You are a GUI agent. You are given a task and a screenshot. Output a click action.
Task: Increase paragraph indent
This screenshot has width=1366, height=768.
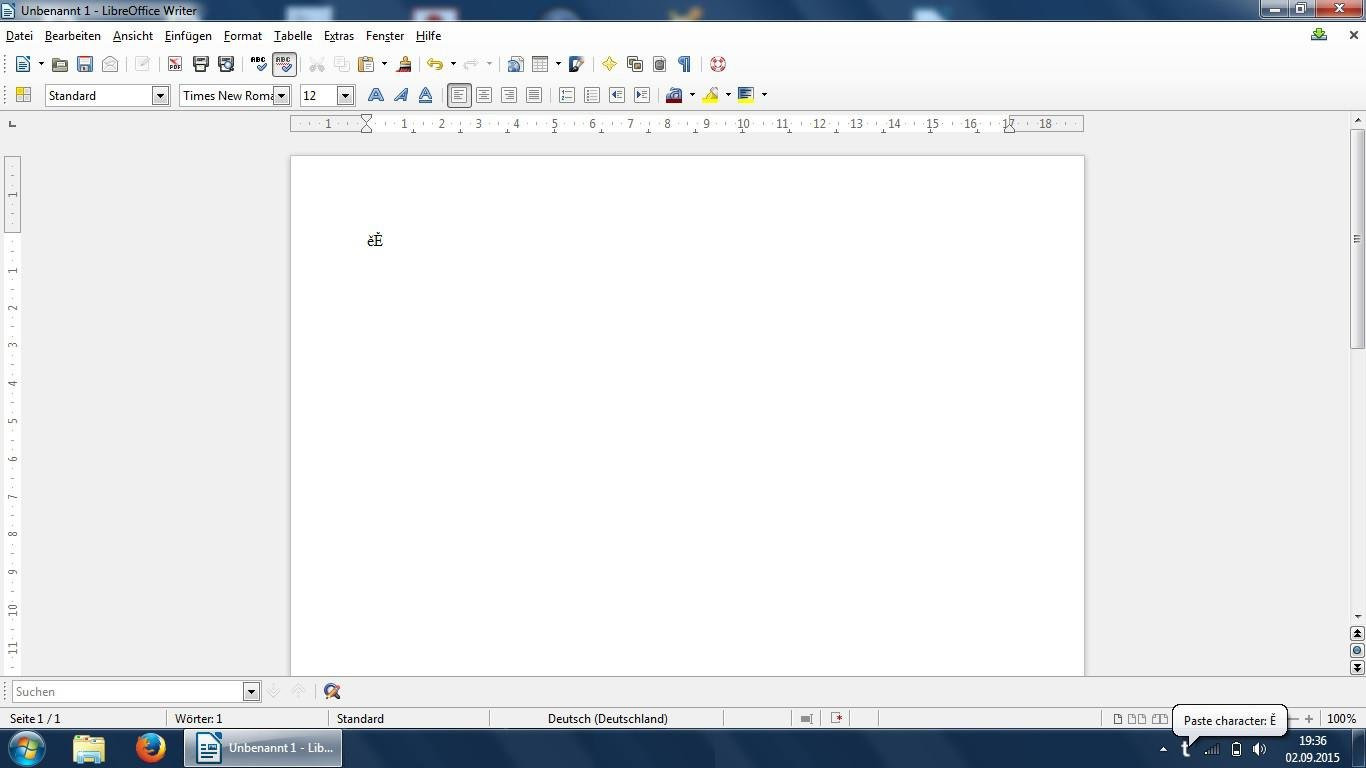coord(642,95)
